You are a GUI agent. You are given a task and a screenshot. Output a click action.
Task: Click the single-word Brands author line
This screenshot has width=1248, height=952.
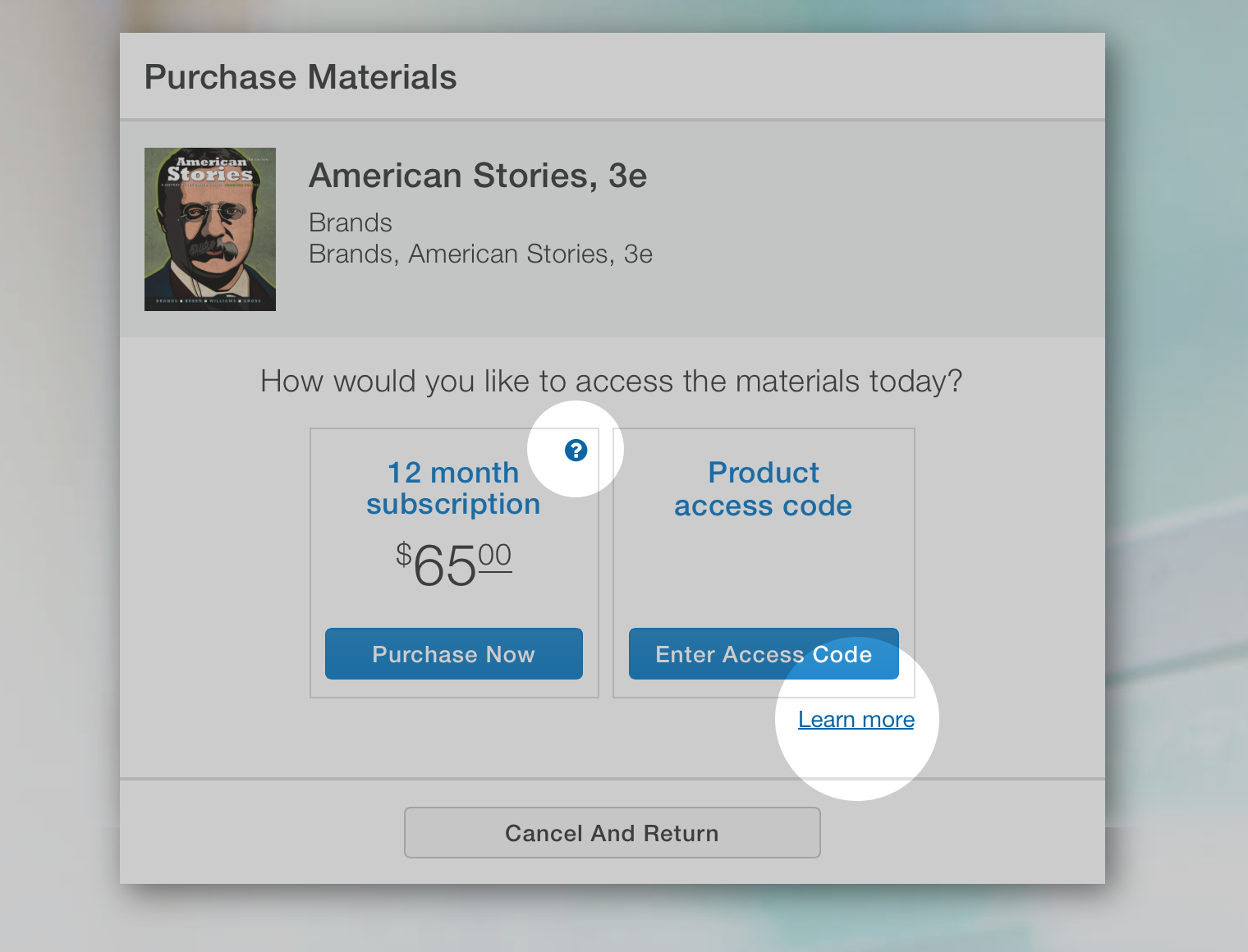tap(351, 223)
